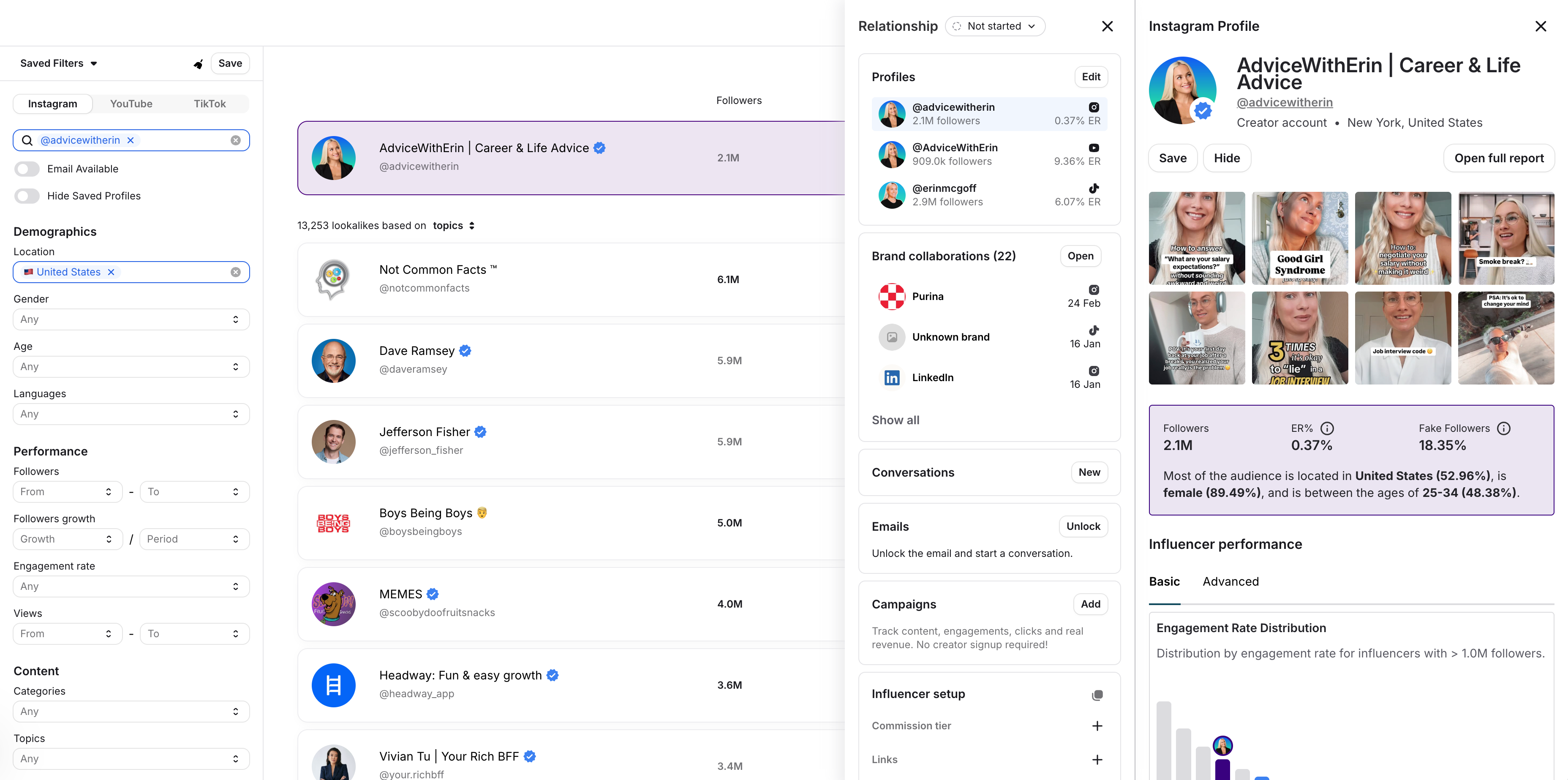Image resolution: width=1568 pixels, height=780 pixels.
Task: Click the Fake Followers info icon
Action: point(1503,429)
